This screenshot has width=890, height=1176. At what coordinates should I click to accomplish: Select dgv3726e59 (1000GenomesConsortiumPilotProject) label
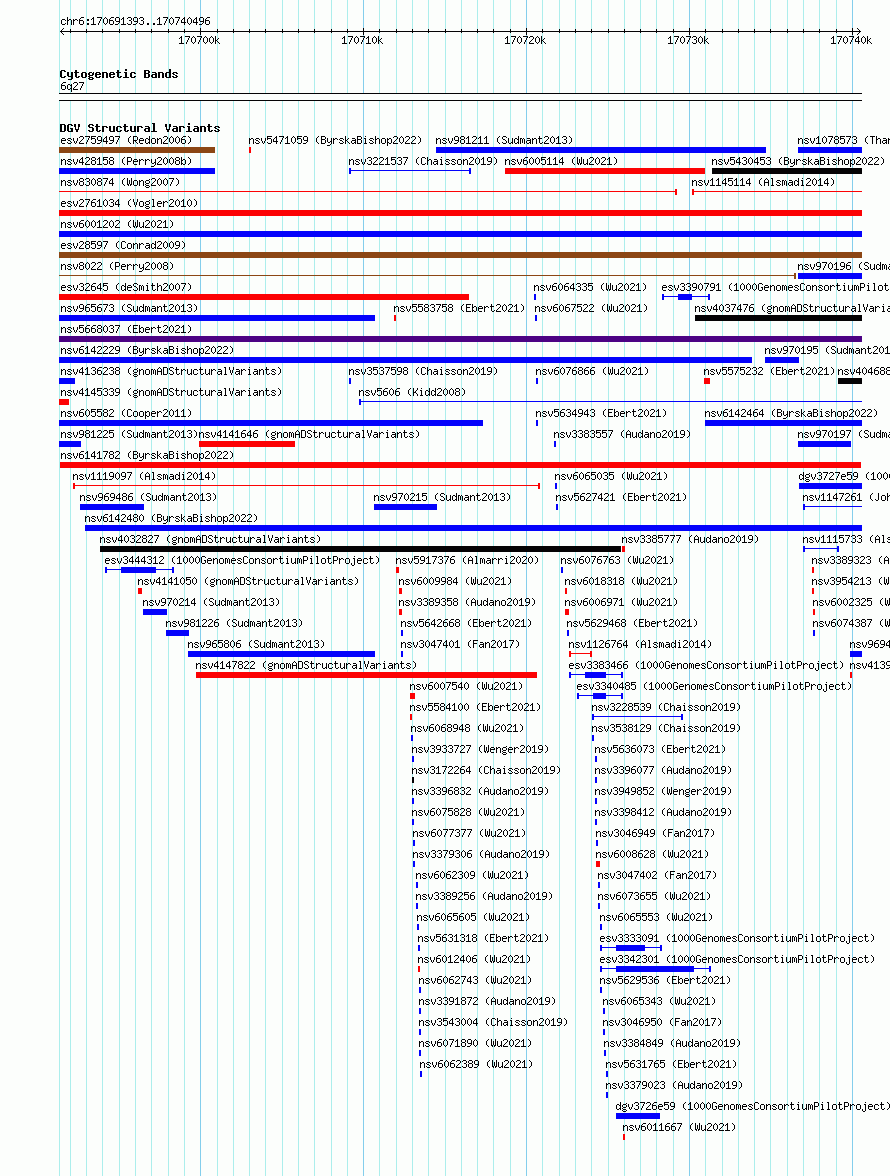tap(752, 1106)
